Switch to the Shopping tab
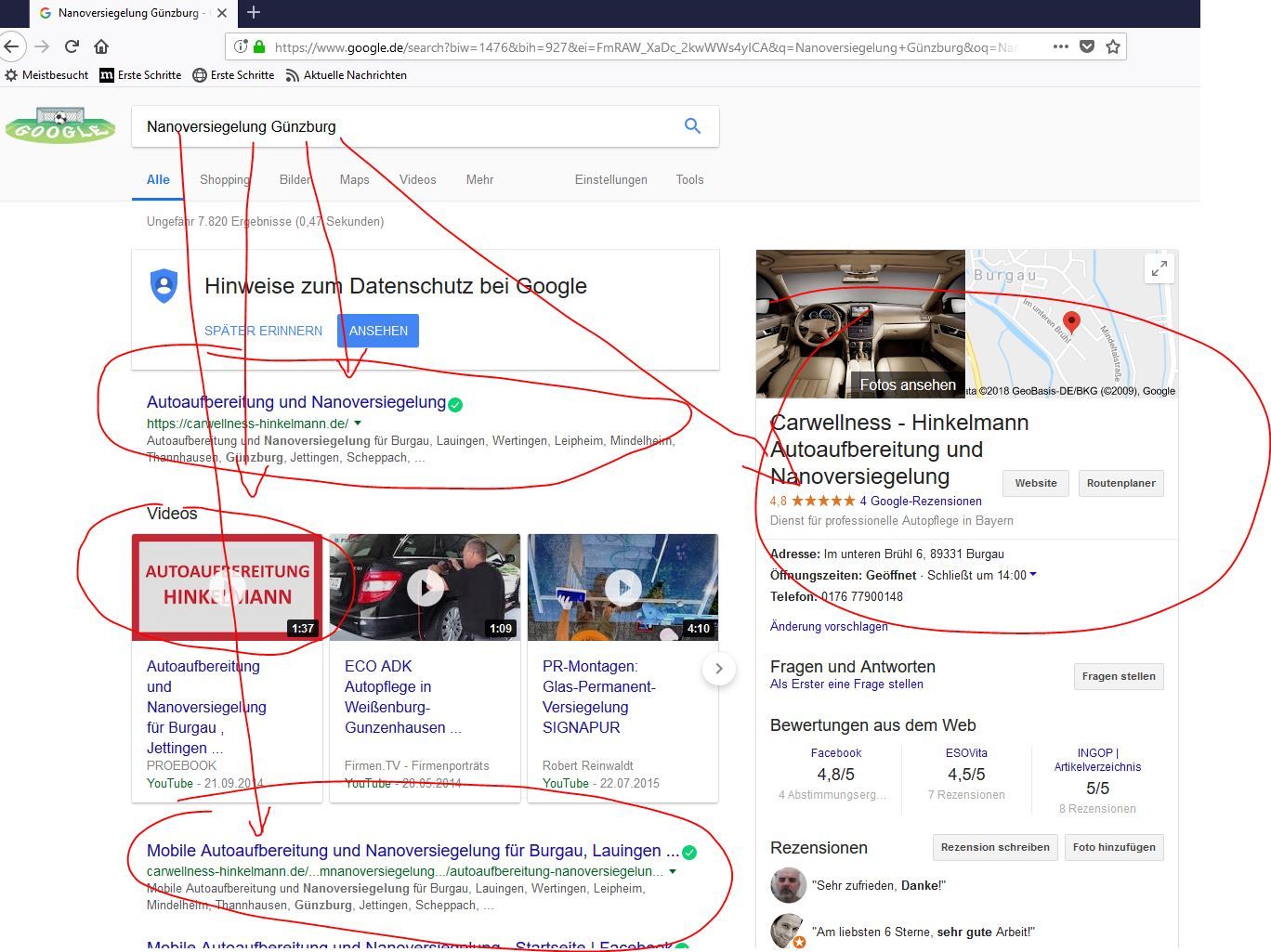 tap(225, 180)
